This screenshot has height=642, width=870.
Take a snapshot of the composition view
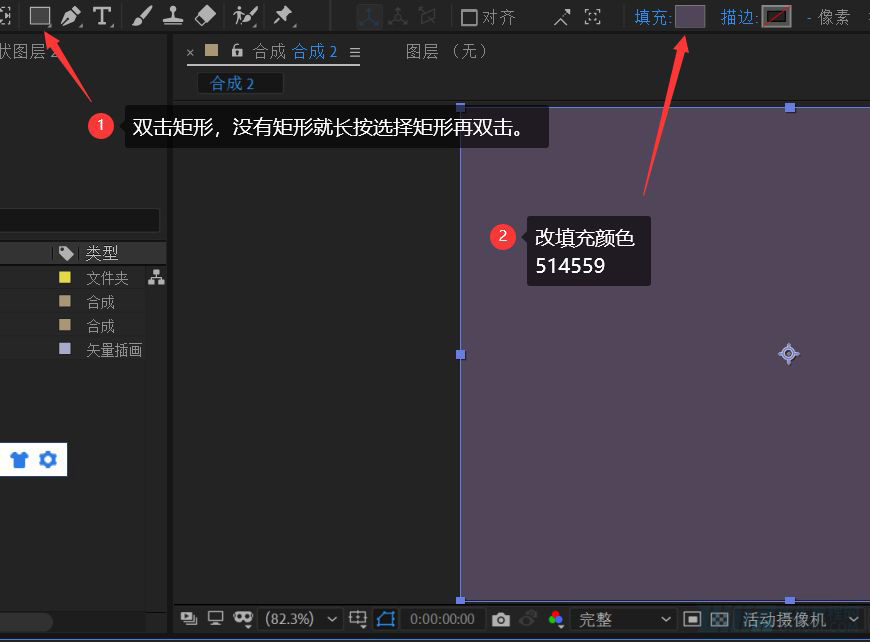tap(501, 620)
